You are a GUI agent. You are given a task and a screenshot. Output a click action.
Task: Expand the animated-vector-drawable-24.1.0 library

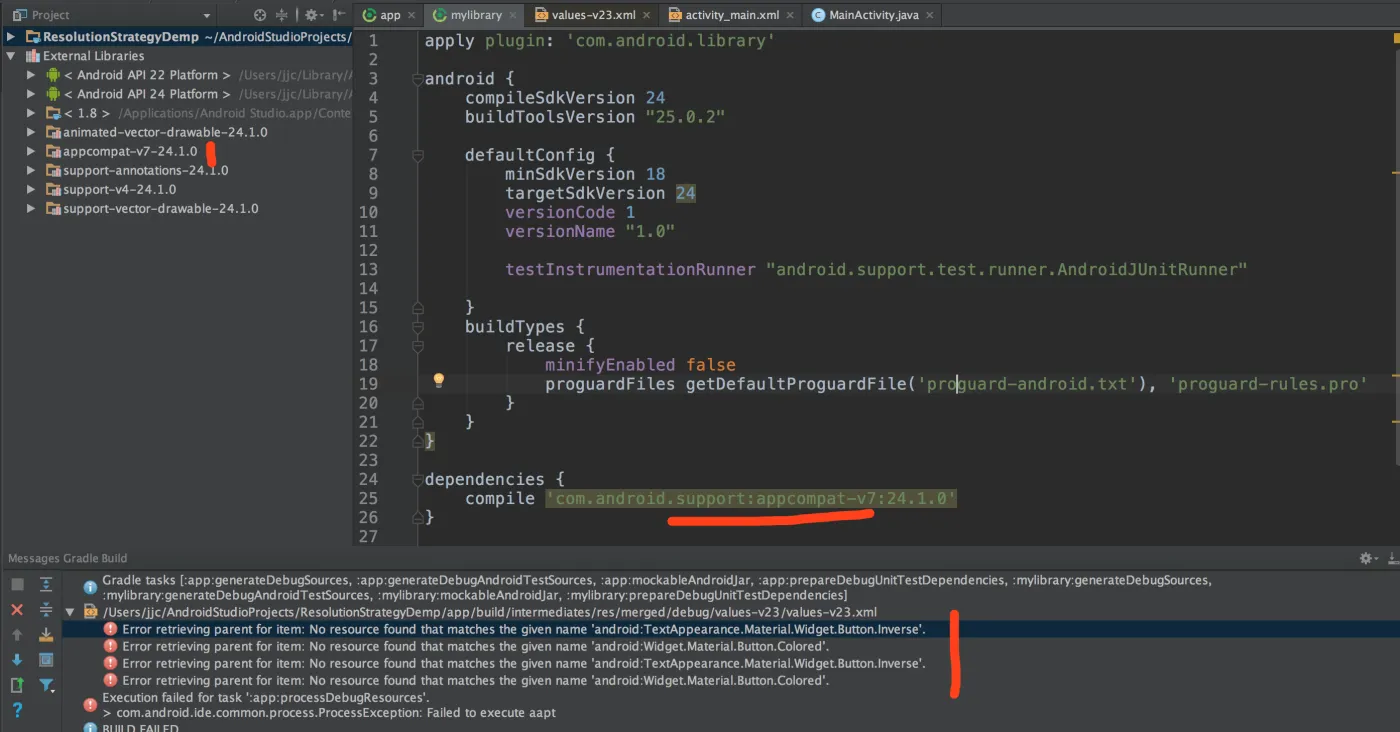31,132
